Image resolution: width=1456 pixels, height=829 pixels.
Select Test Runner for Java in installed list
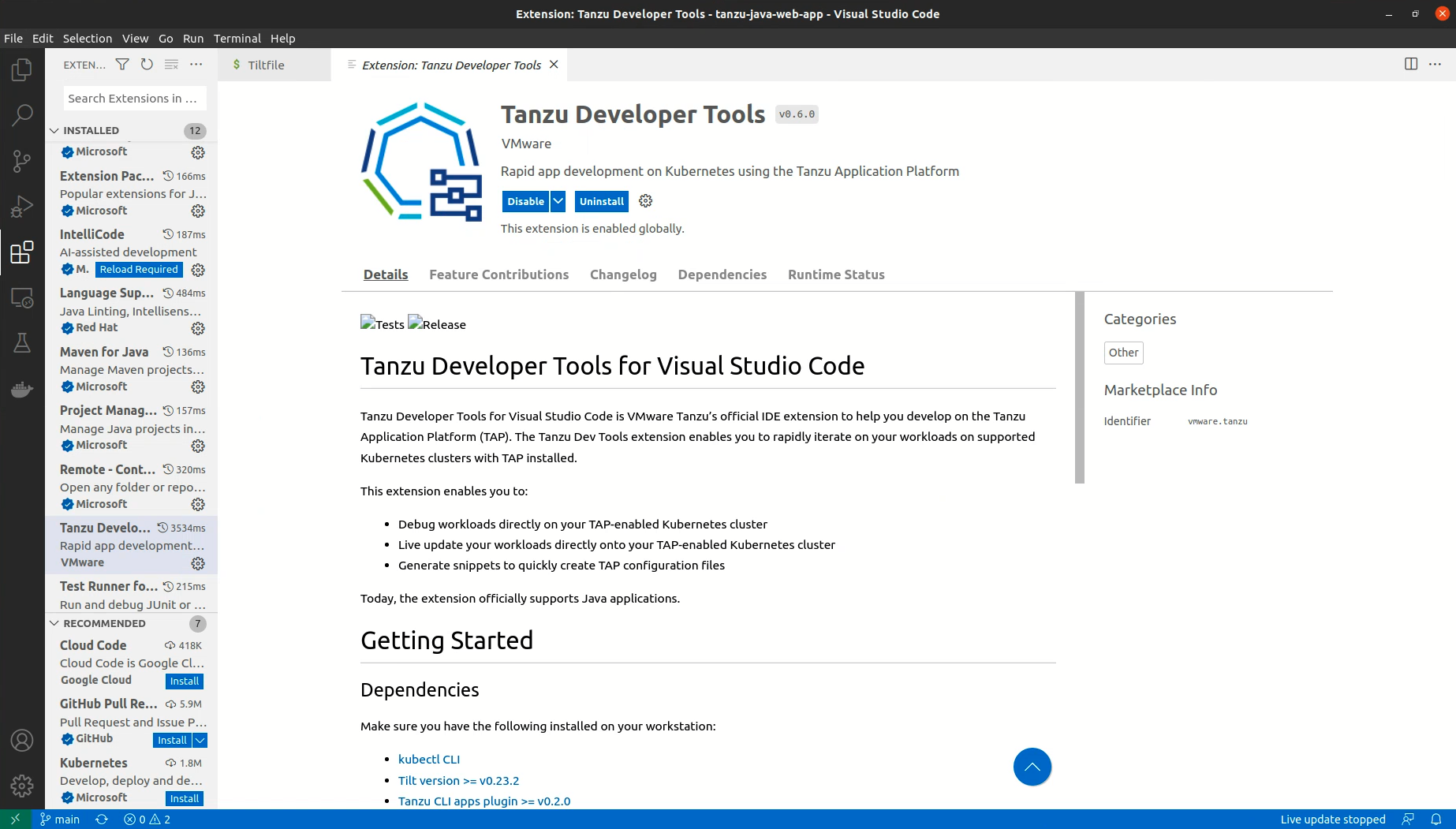click(132, 595)
